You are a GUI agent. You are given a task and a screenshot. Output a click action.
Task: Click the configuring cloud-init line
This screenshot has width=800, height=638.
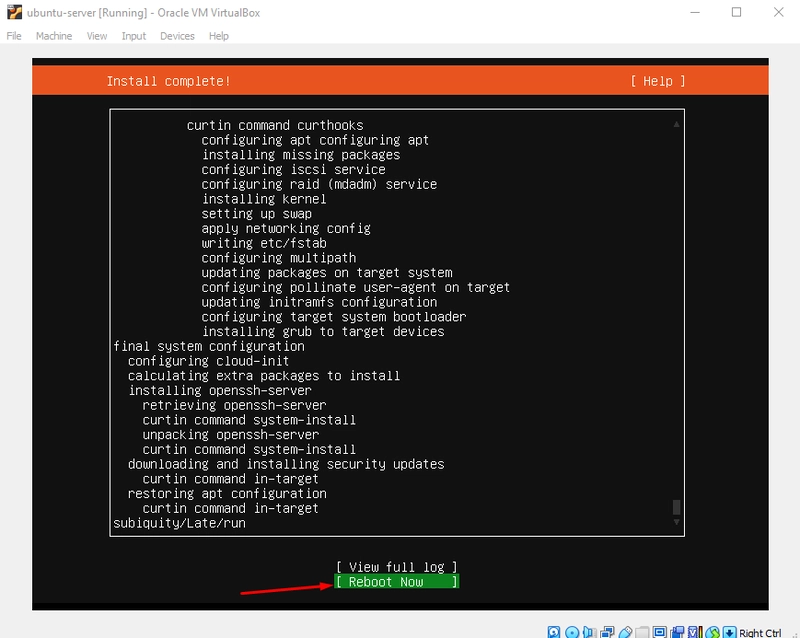208,361
